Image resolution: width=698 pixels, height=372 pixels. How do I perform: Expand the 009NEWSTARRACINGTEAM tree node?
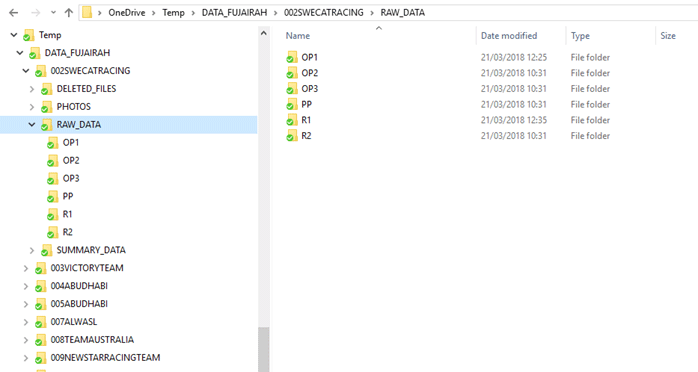coord(26,358)
